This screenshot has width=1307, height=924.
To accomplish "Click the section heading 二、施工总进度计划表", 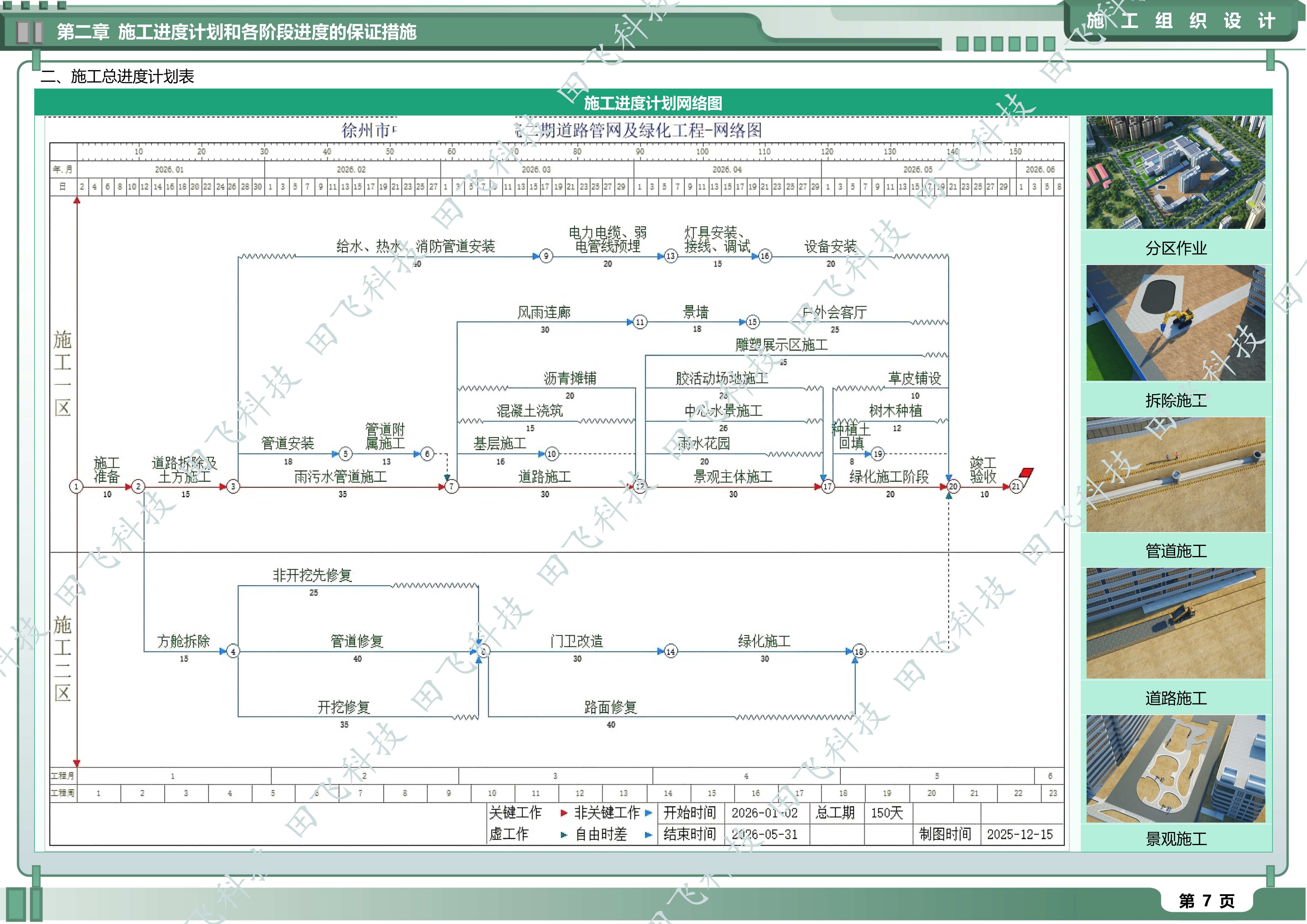I will click(117, 76).
